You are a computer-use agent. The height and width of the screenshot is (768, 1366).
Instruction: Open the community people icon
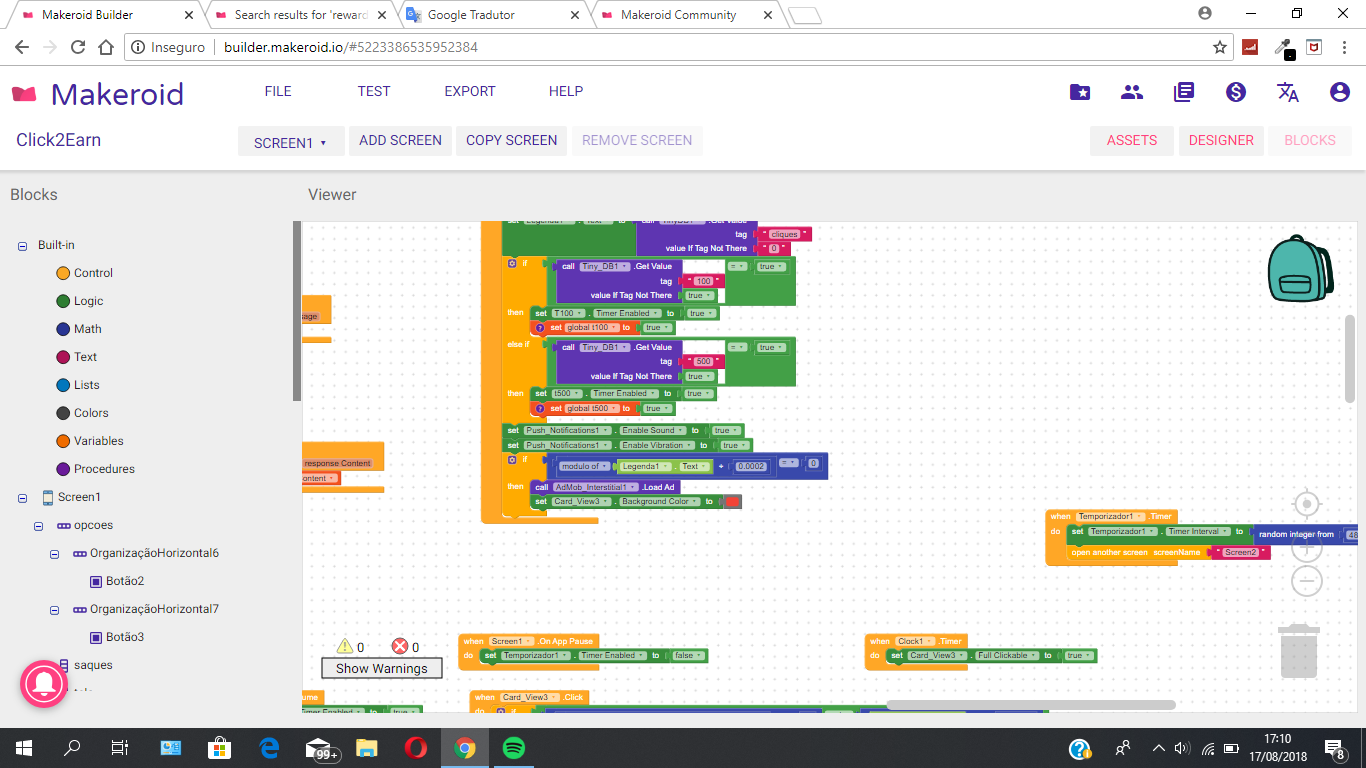click(x=1132, y=92)
